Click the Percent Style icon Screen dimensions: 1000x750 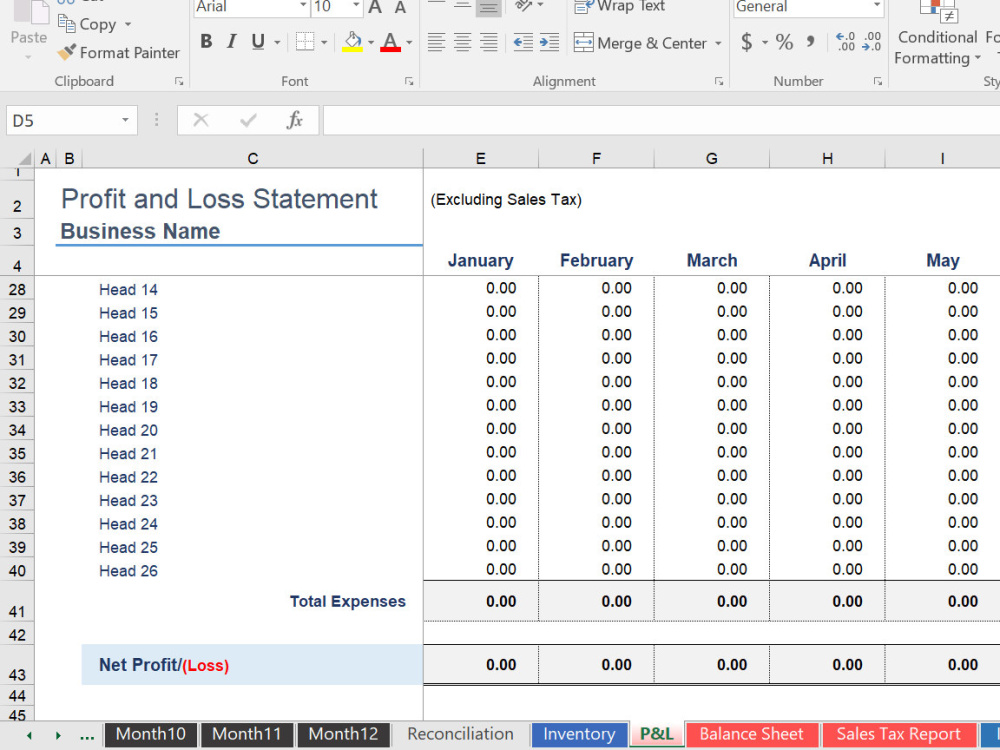784,42
